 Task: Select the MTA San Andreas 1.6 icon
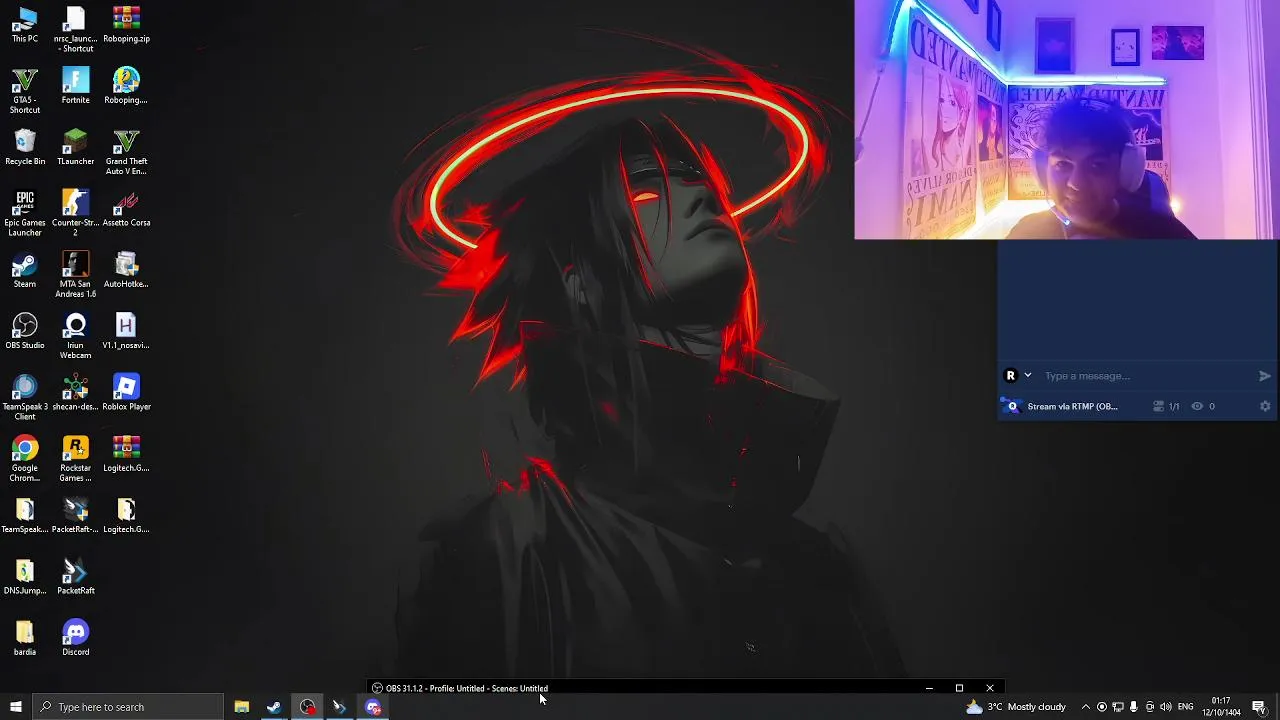pos(75,275)
